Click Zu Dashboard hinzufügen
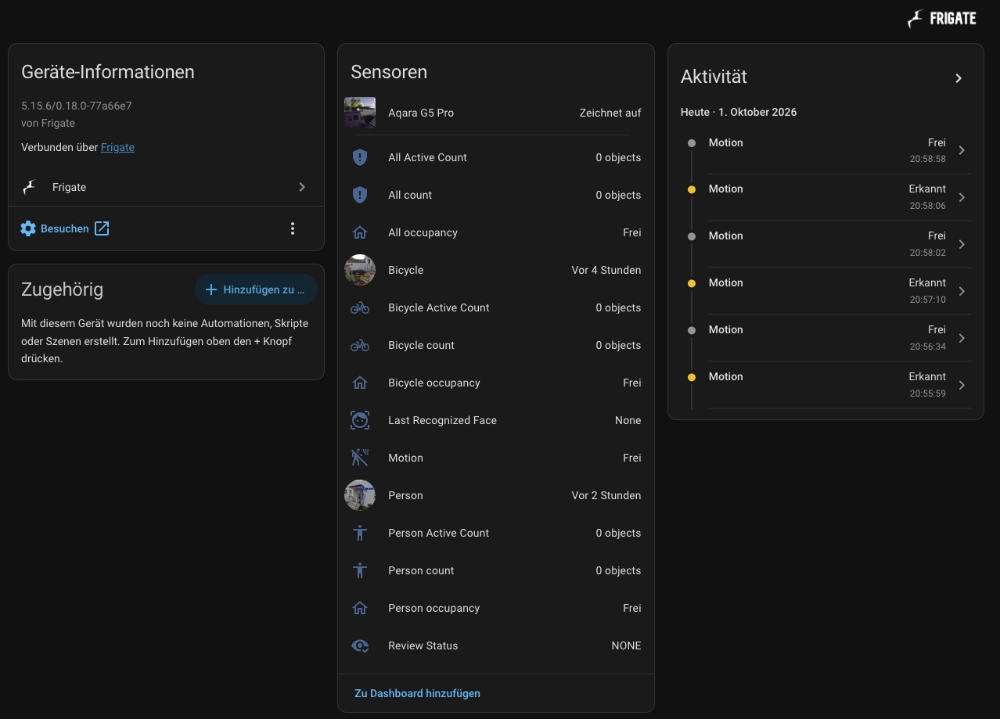The height and width of the screenshot is (719, 1000). point(418,693)
